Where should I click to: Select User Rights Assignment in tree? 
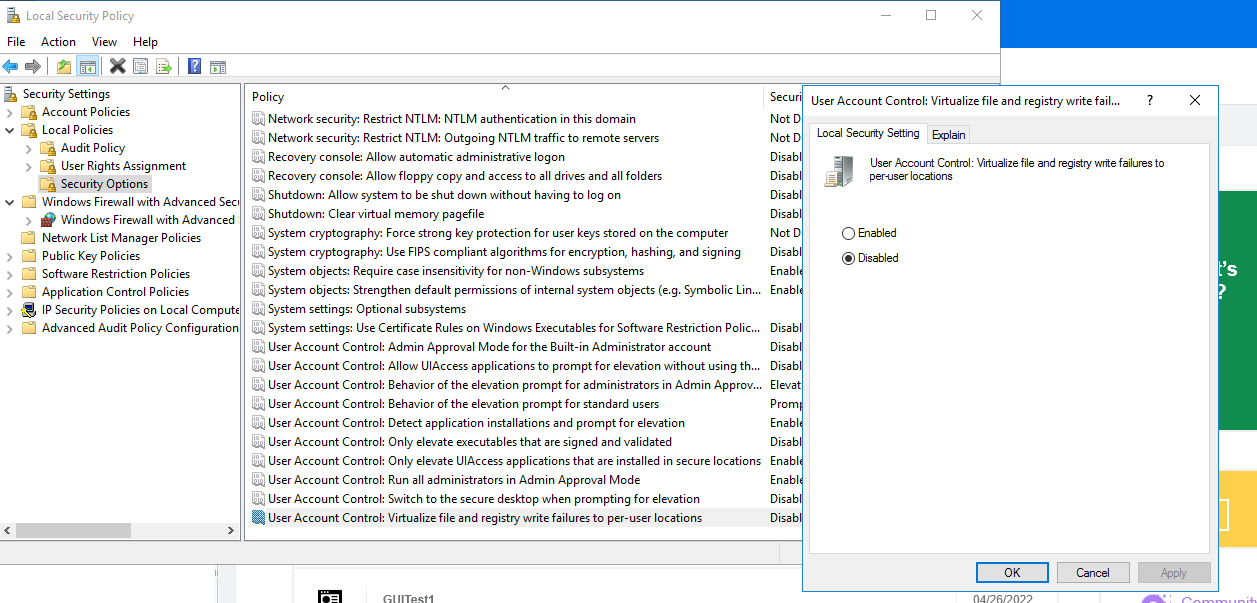123,166
